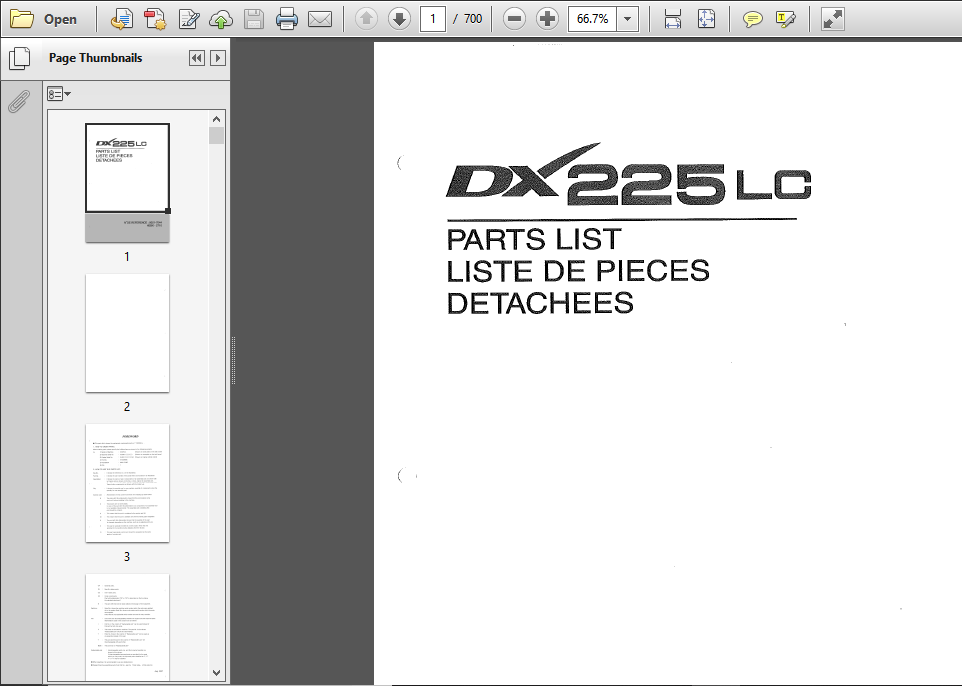Screen dimensions: 962x686
Task: Collapse the Page Thumbnails panel
Action: 196,58
